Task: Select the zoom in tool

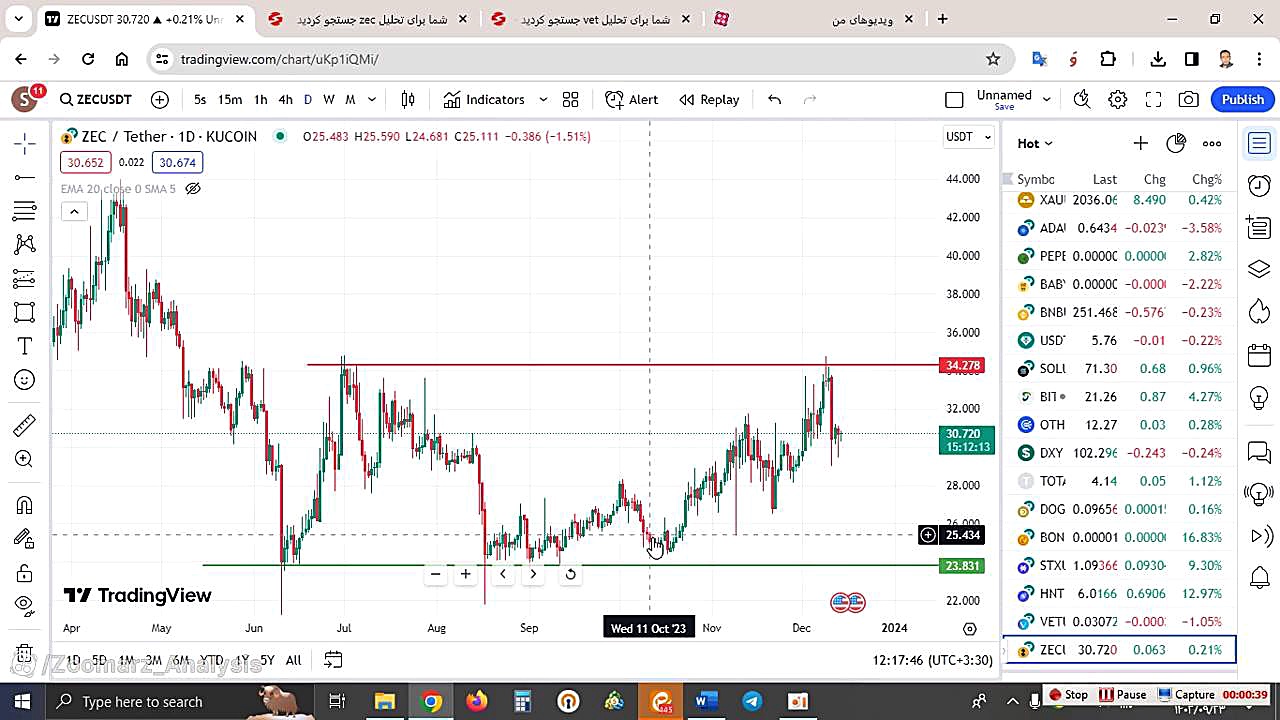Action: [25, 460]
